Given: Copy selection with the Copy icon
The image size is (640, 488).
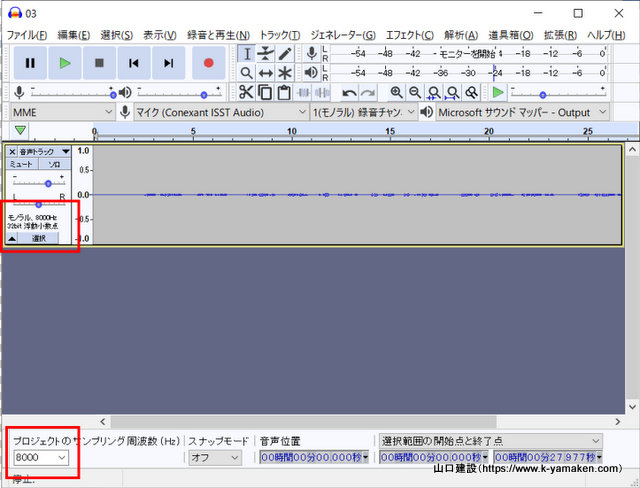Looking at the screenshot, I should 265,93.
